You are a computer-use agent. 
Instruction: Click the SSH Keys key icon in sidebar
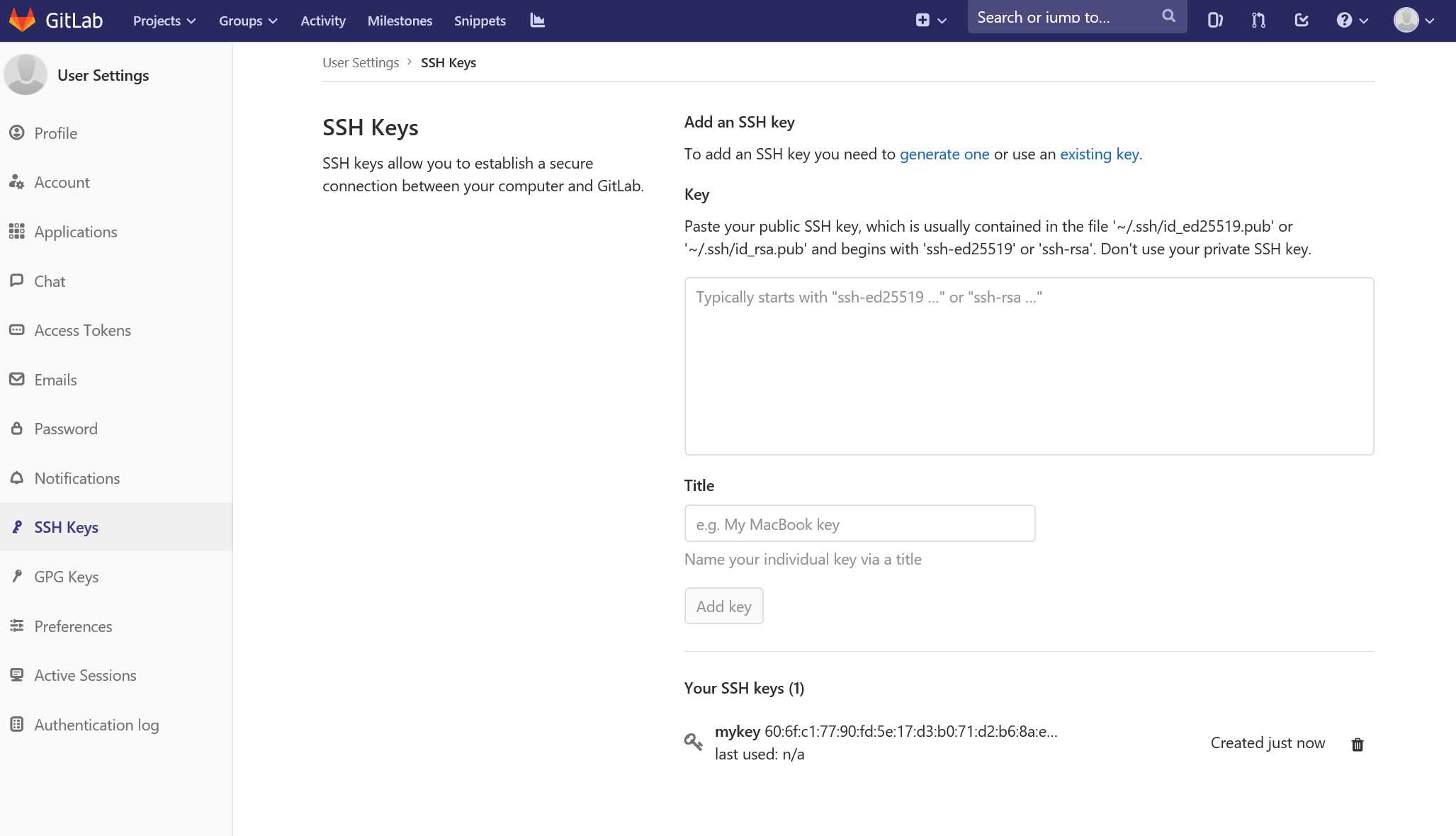tap(17, 527)
